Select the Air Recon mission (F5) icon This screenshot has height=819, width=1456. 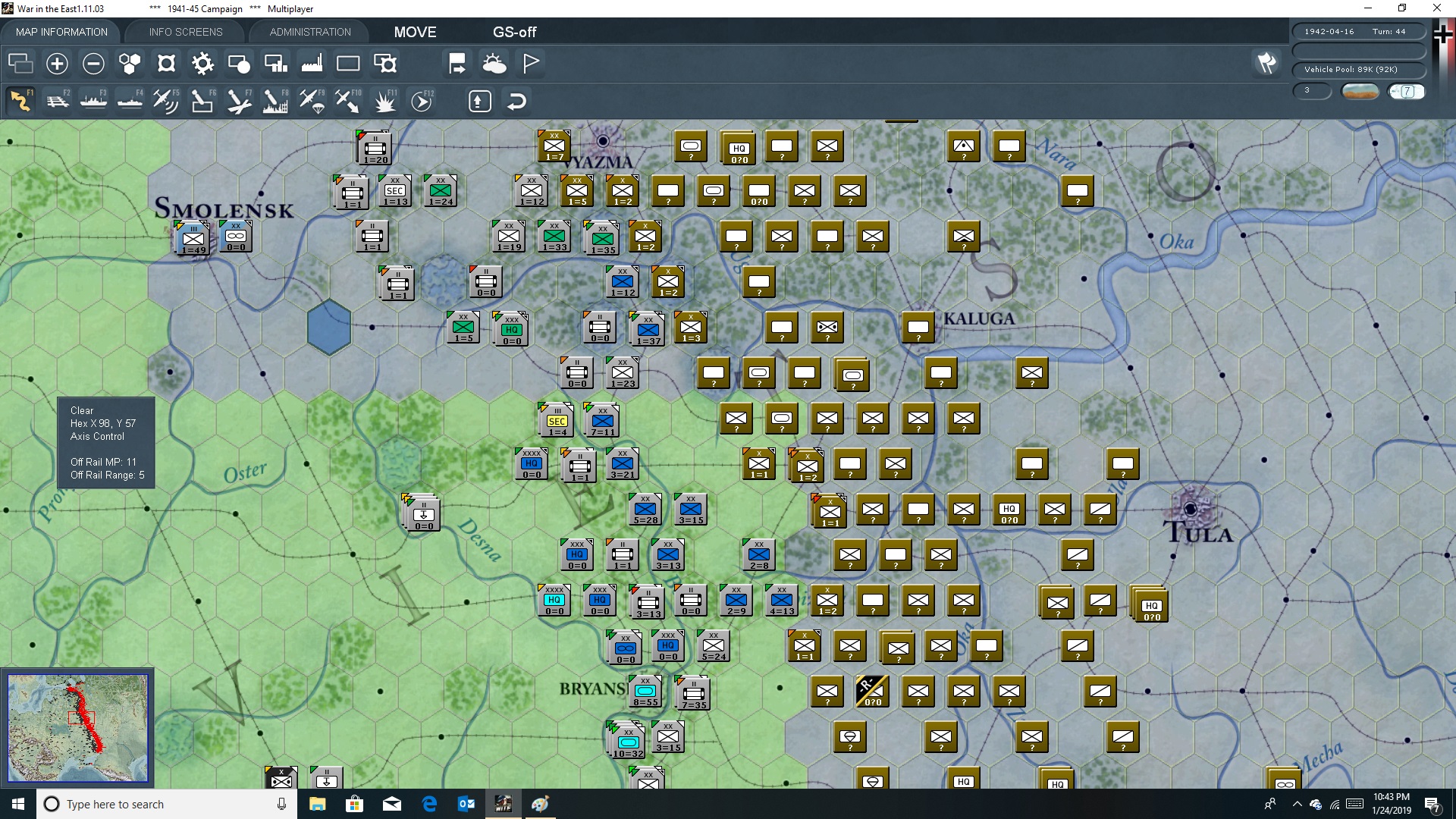[165, 100]
